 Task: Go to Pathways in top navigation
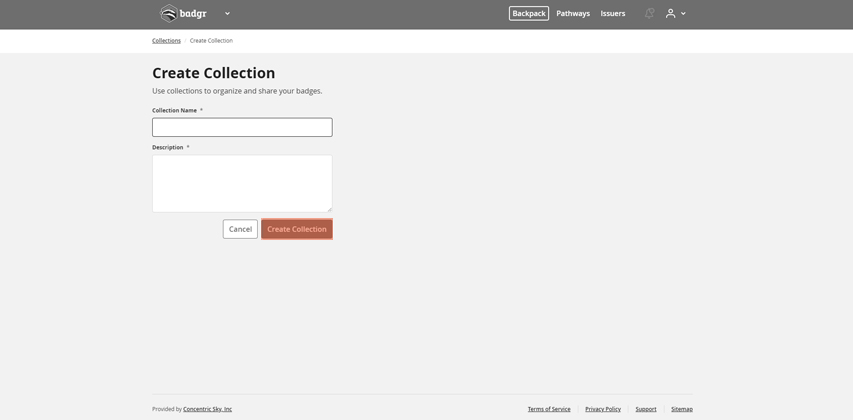point(573,14)
